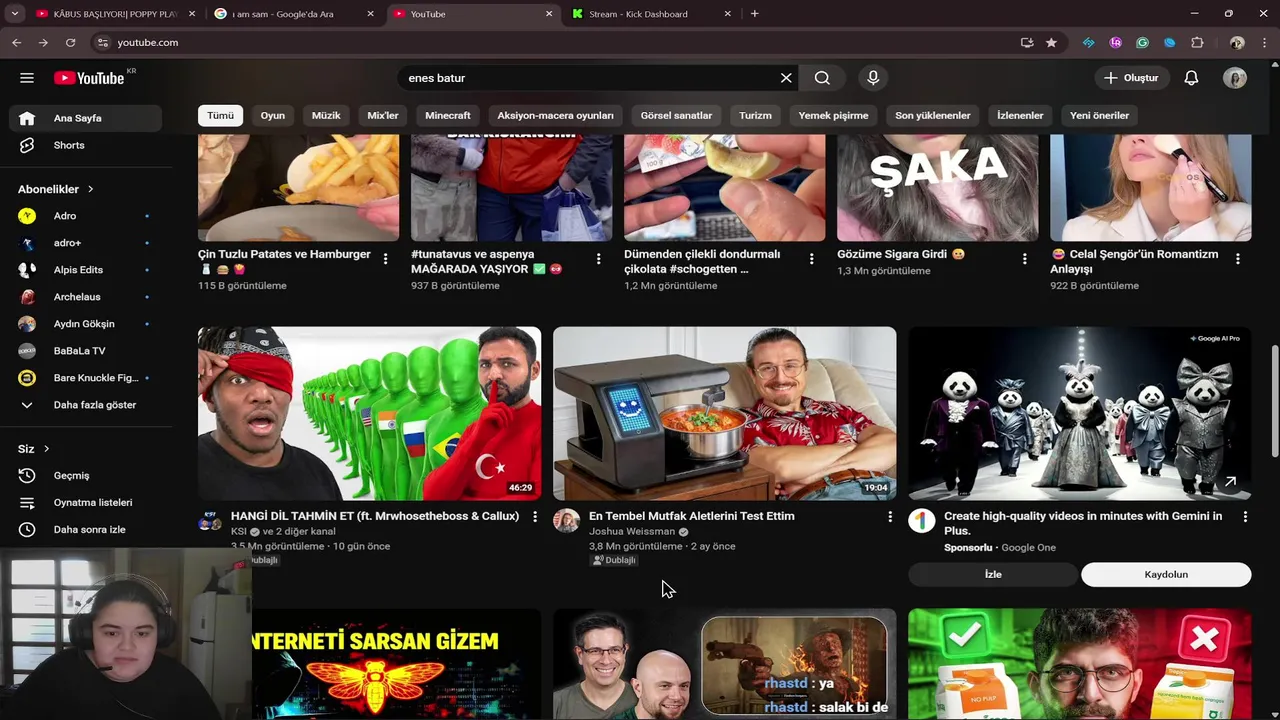Open new browser tab with plus

pos(754,14)
